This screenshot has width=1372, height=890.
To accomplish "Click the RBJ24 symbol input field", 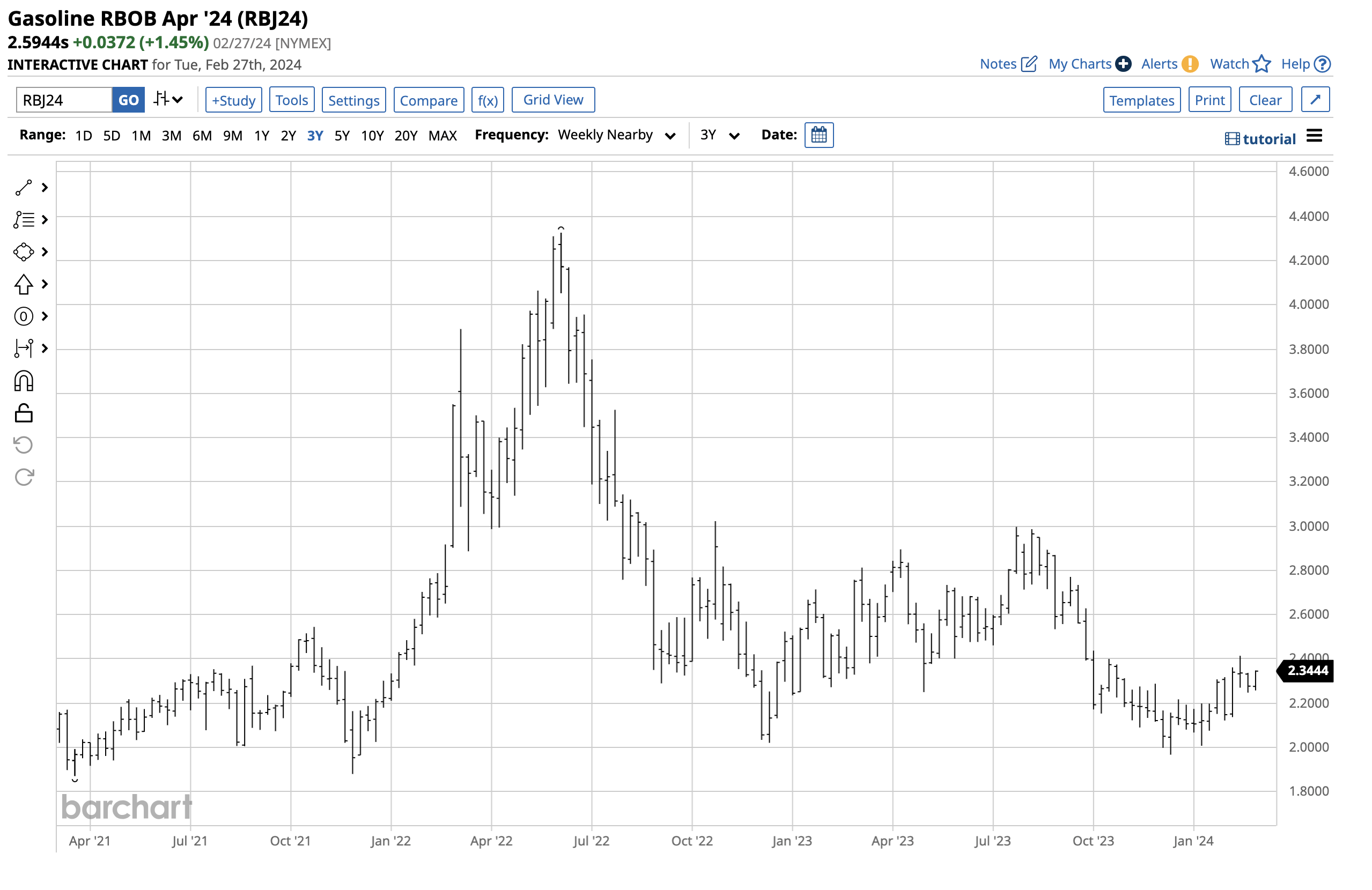I will point(63,100).
